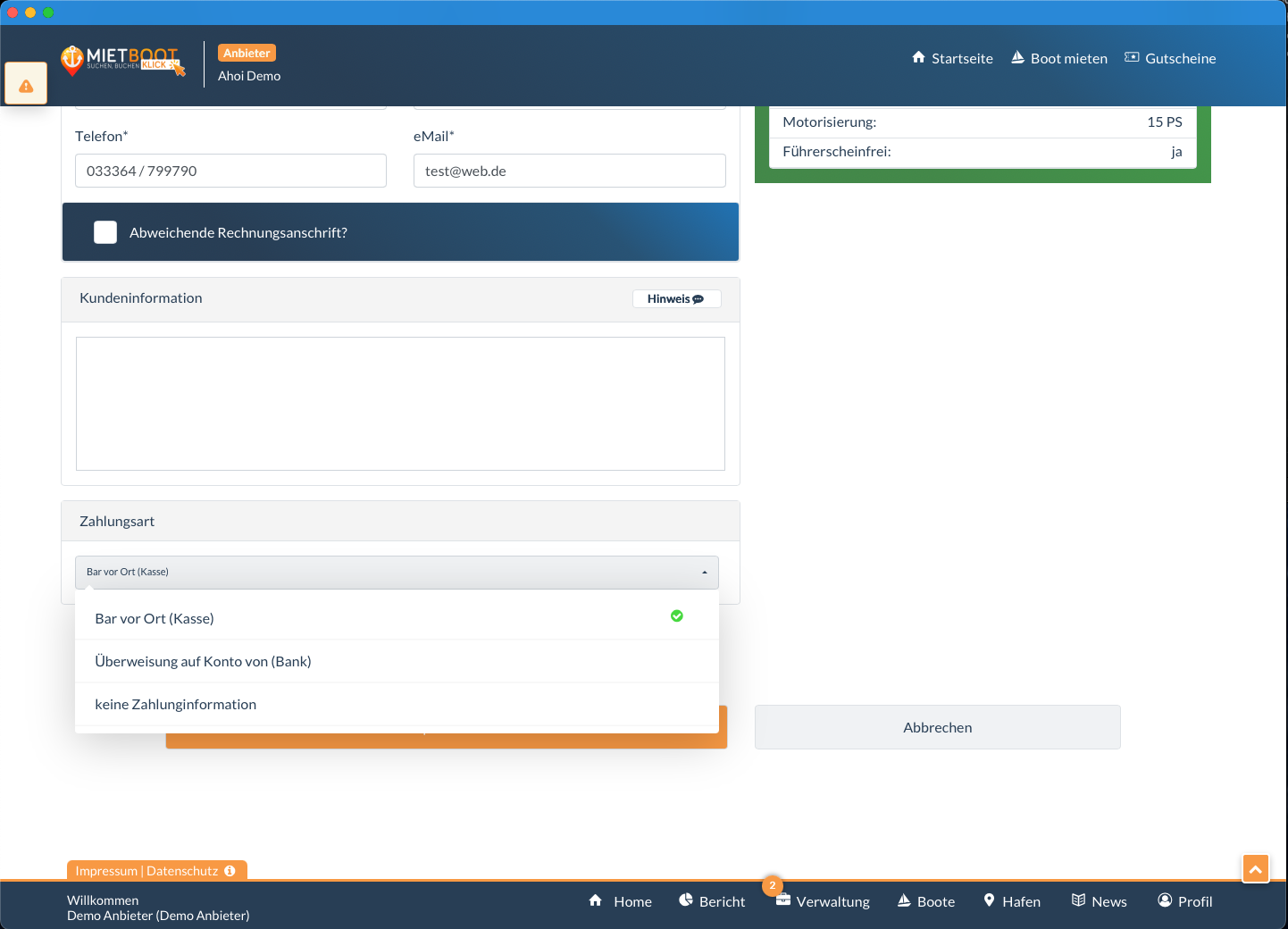Click the eMail input field
The image size is (1288, 929).
(569, 171)
